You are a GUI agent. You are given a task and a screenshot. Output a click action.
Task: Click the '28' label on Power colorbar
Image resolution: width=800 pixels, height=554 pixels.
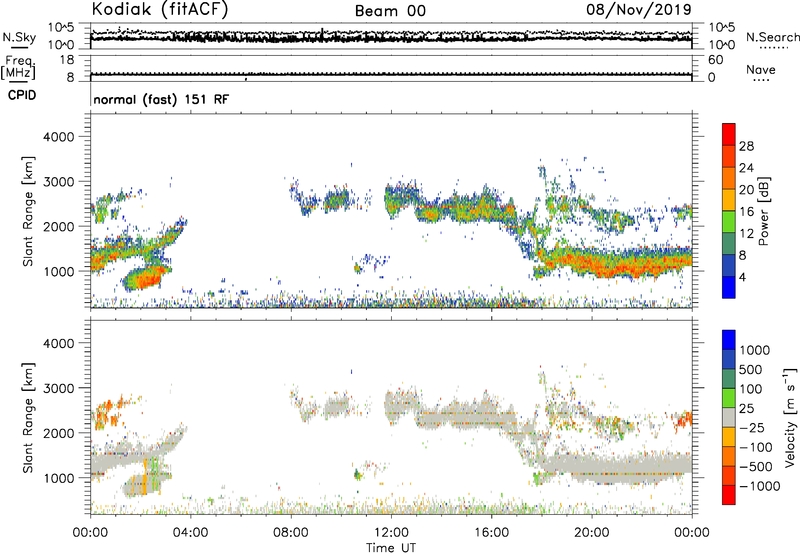pyautogui.click(x=746, y=146)
